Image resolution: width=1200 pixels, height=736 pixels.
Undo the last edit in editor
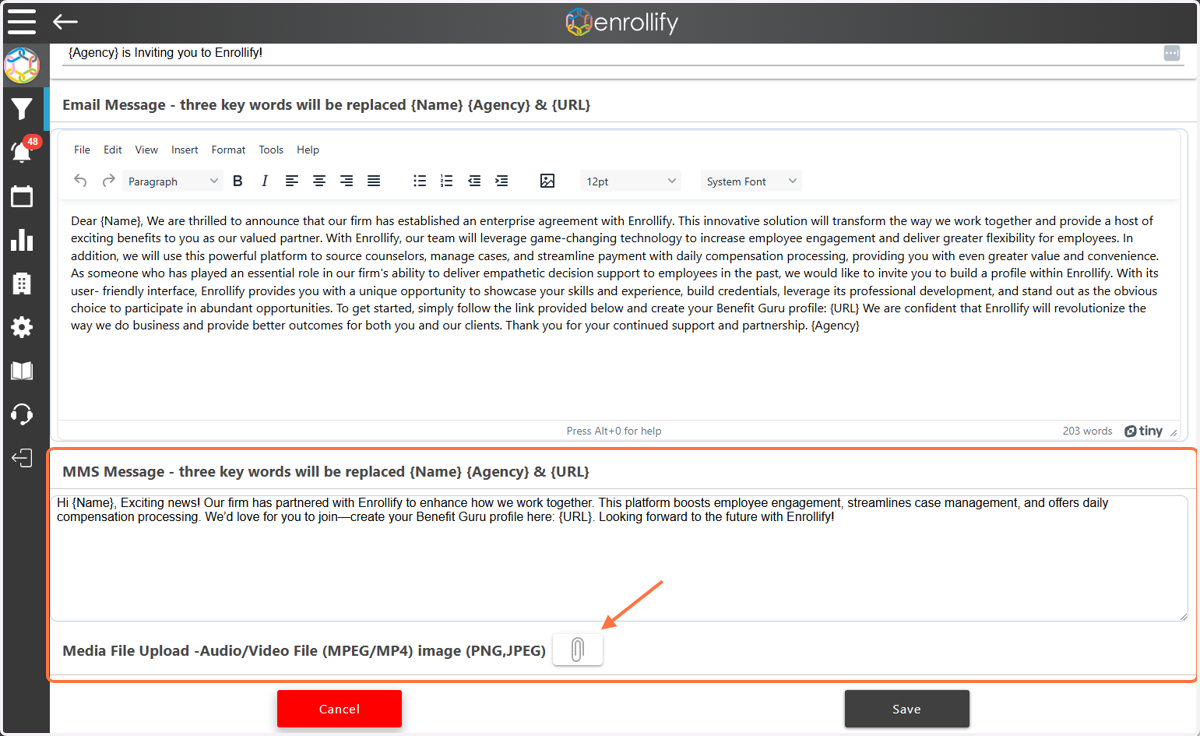pos(81,181)
